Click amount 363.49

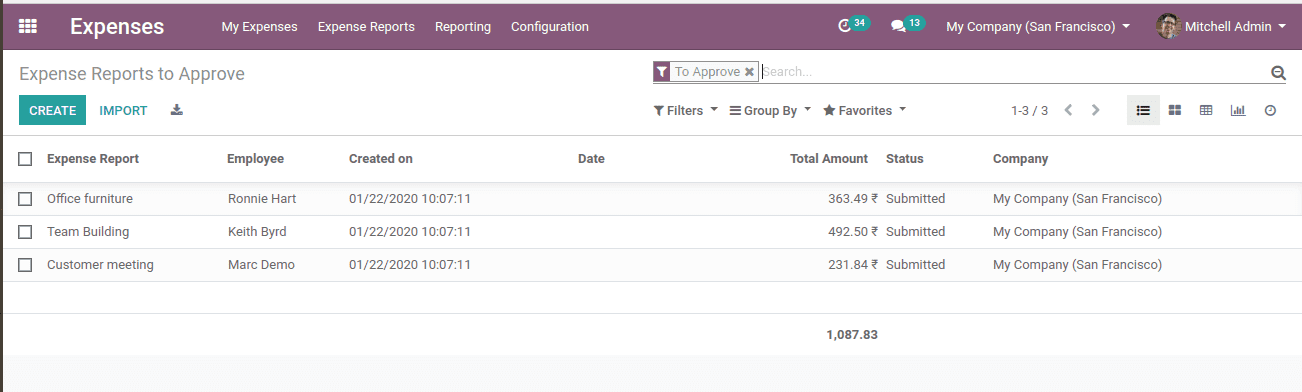click(x=853, y=199)
